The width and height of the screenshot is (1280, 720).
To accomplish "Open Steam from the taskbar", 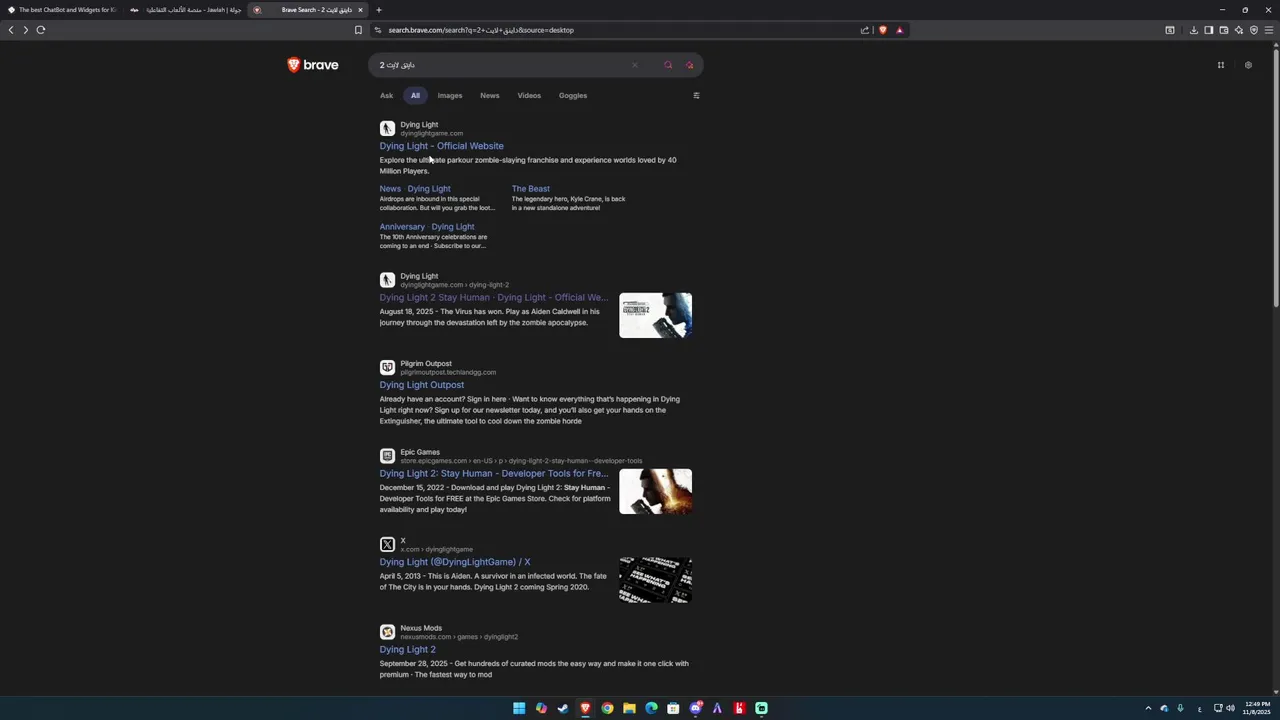I will pyautogui.click(x=563, y=708).
